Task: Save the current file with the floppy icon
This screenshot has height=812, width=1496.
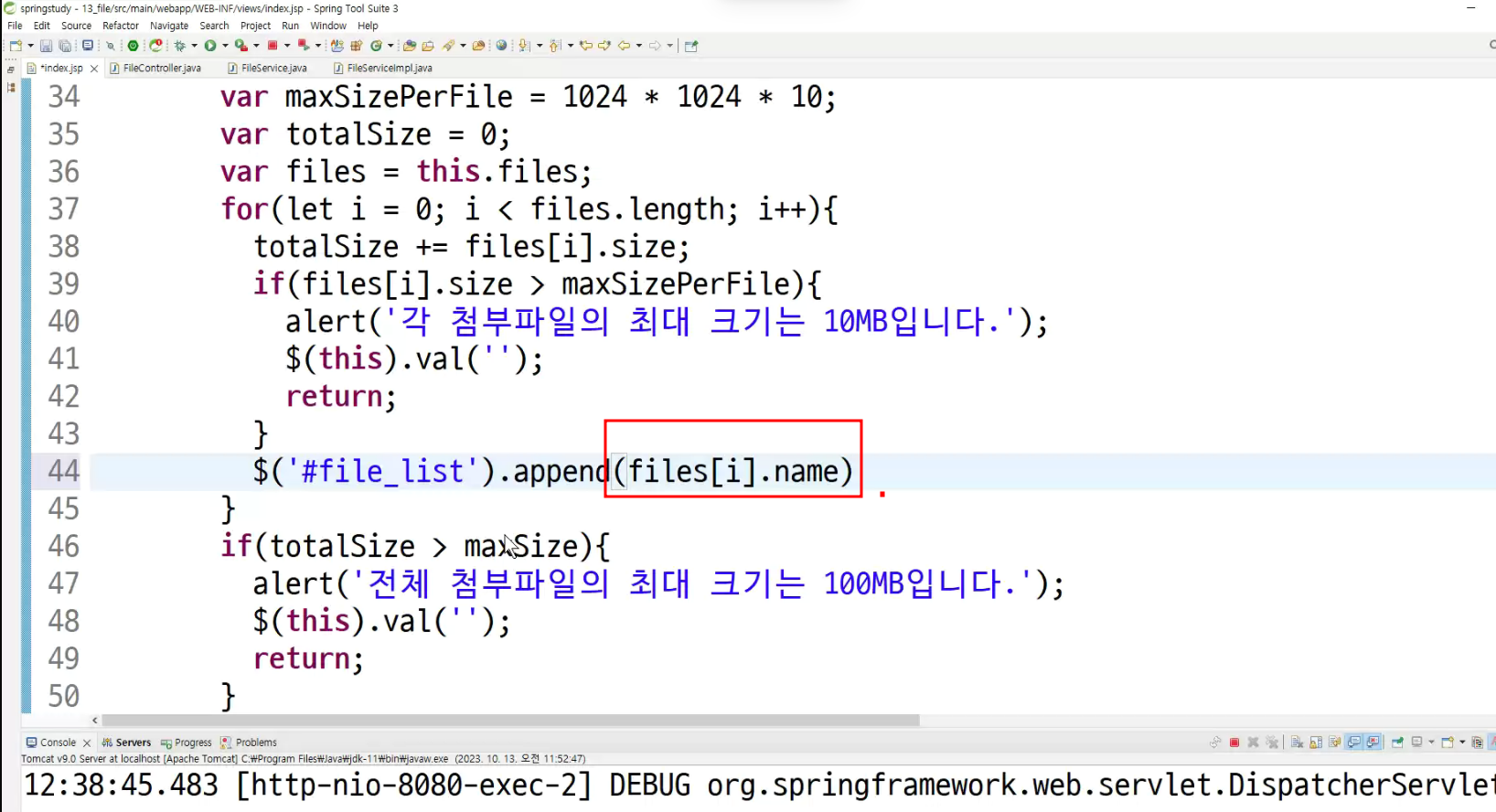Action: pos(46,46)
